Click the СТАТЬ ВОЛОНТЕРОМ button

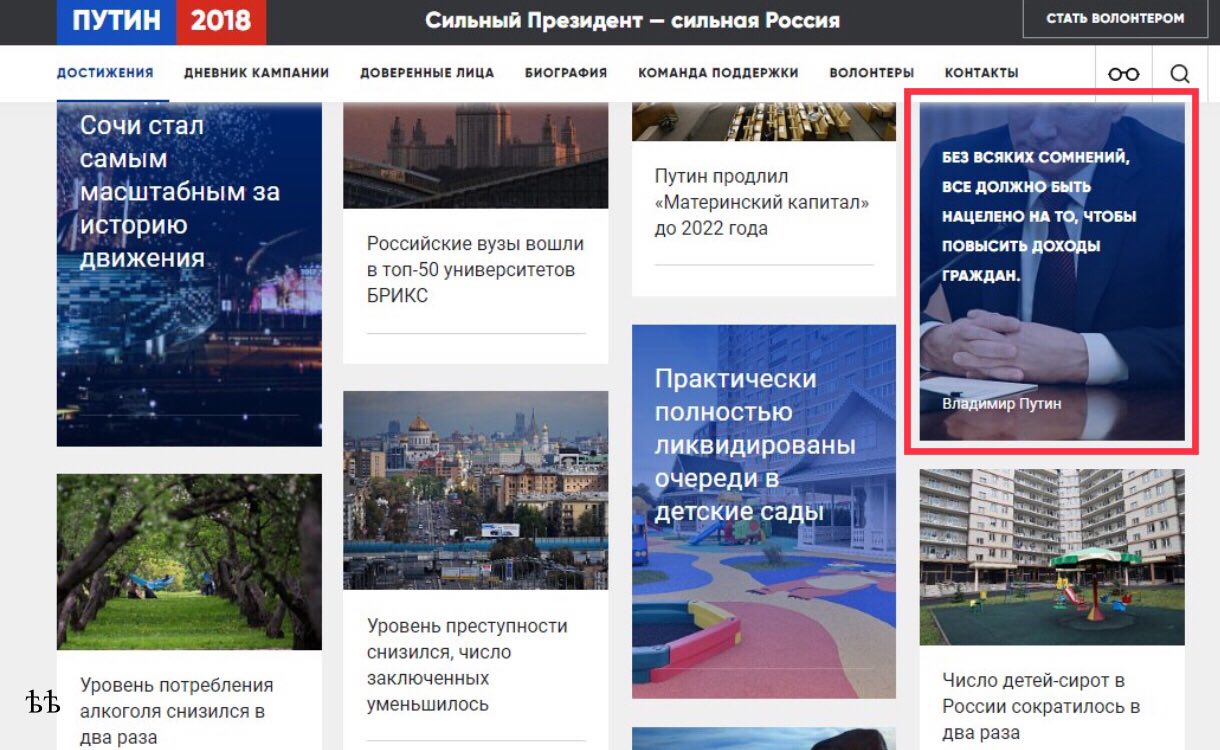click(x=1115, y=19)
